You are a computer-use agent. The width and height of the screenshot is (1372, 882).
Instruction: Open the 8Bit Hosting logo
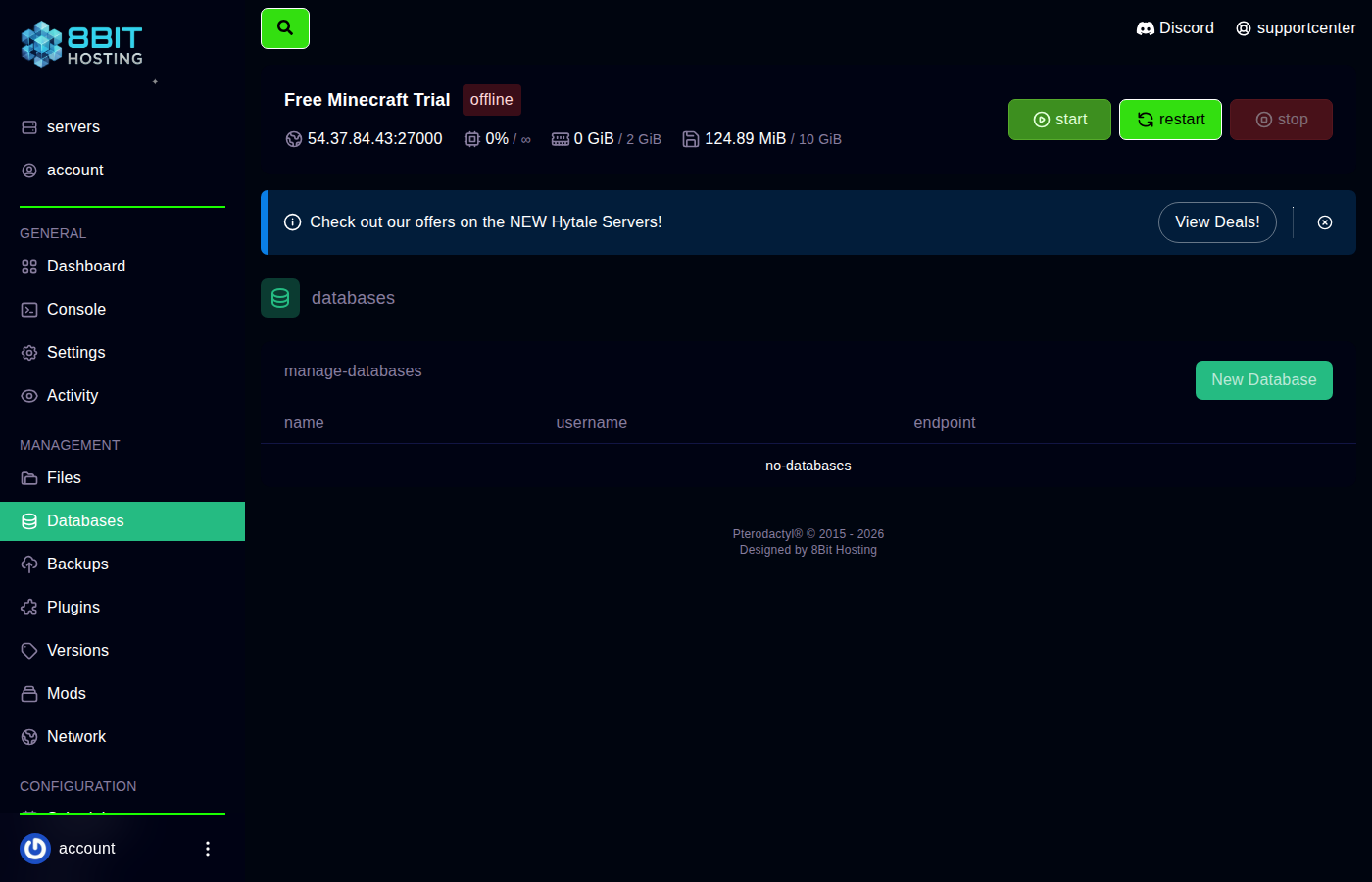pyautogui.click(x=82, y=44)
